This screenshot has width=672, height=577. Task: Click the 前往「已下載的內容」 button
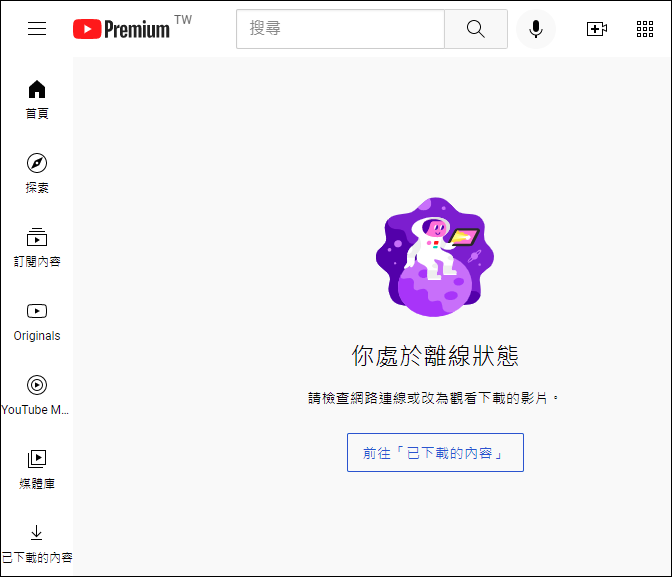(x=435, y=453)
